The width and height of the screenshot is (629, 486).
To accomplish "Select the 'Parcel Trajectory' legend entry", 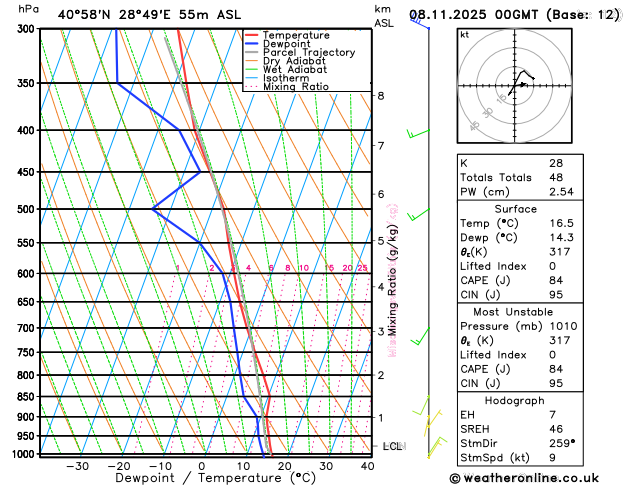I will point(309,53).
